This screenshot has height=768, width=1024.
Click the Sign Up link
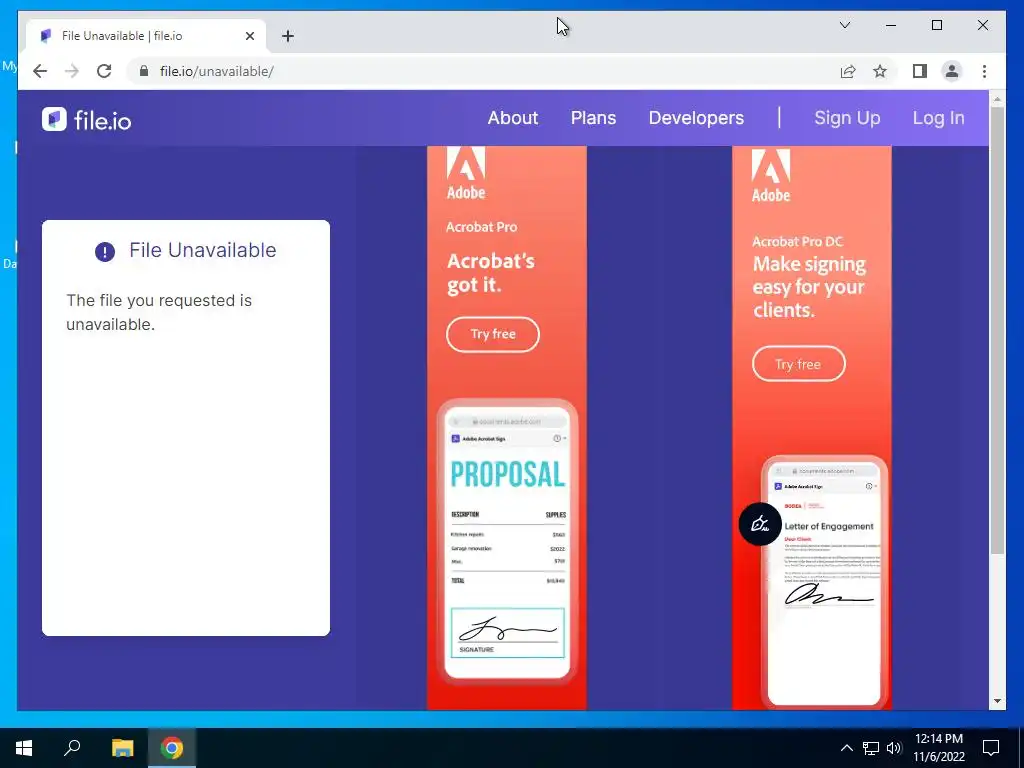847,118
